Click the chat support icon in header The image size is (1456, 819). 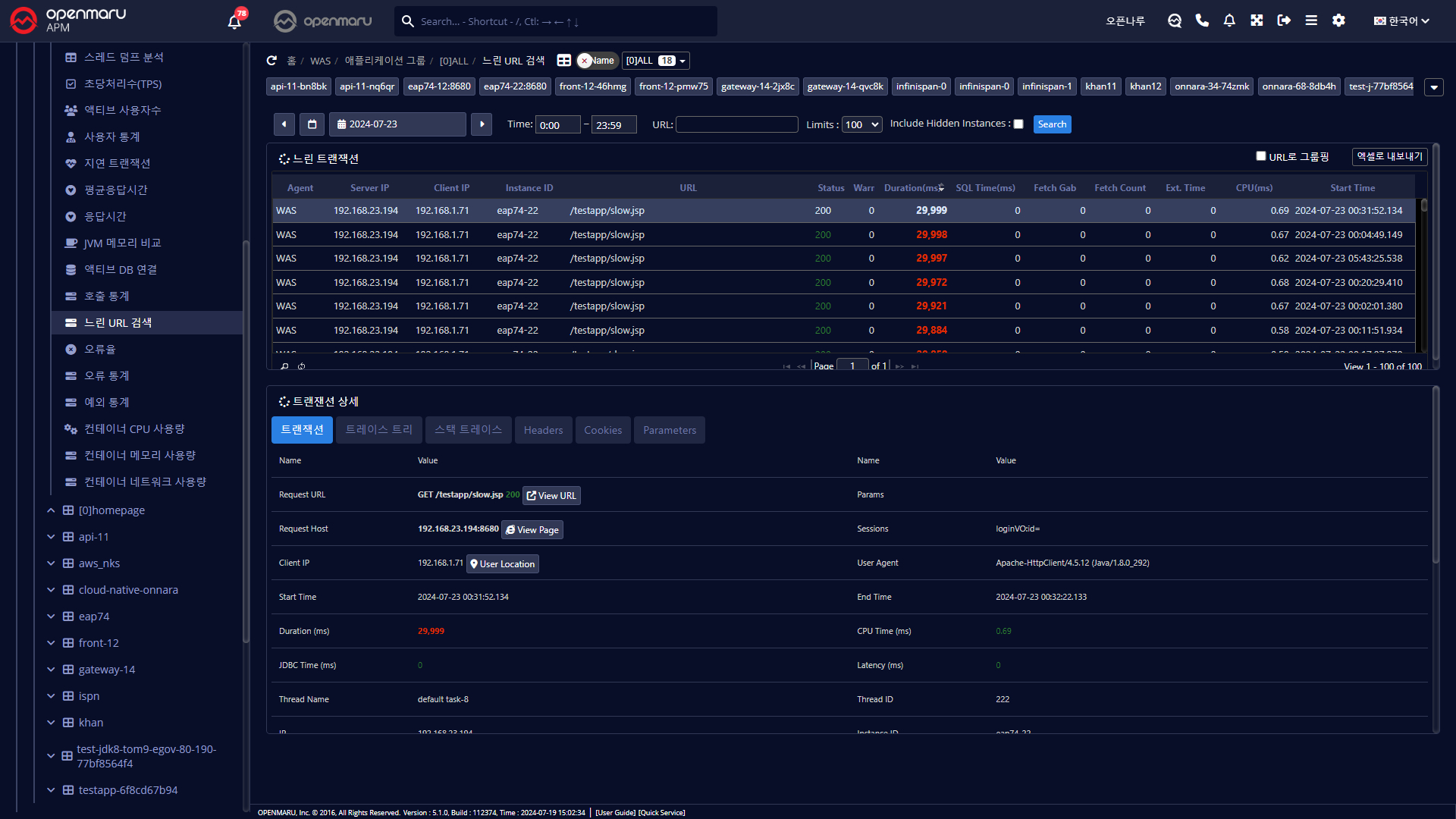1175,20
